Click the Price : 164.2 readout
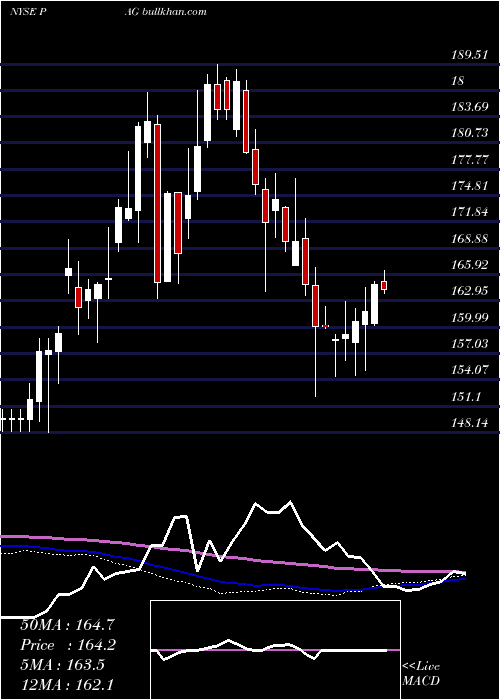The image size is (500, 700). (68, 645)
